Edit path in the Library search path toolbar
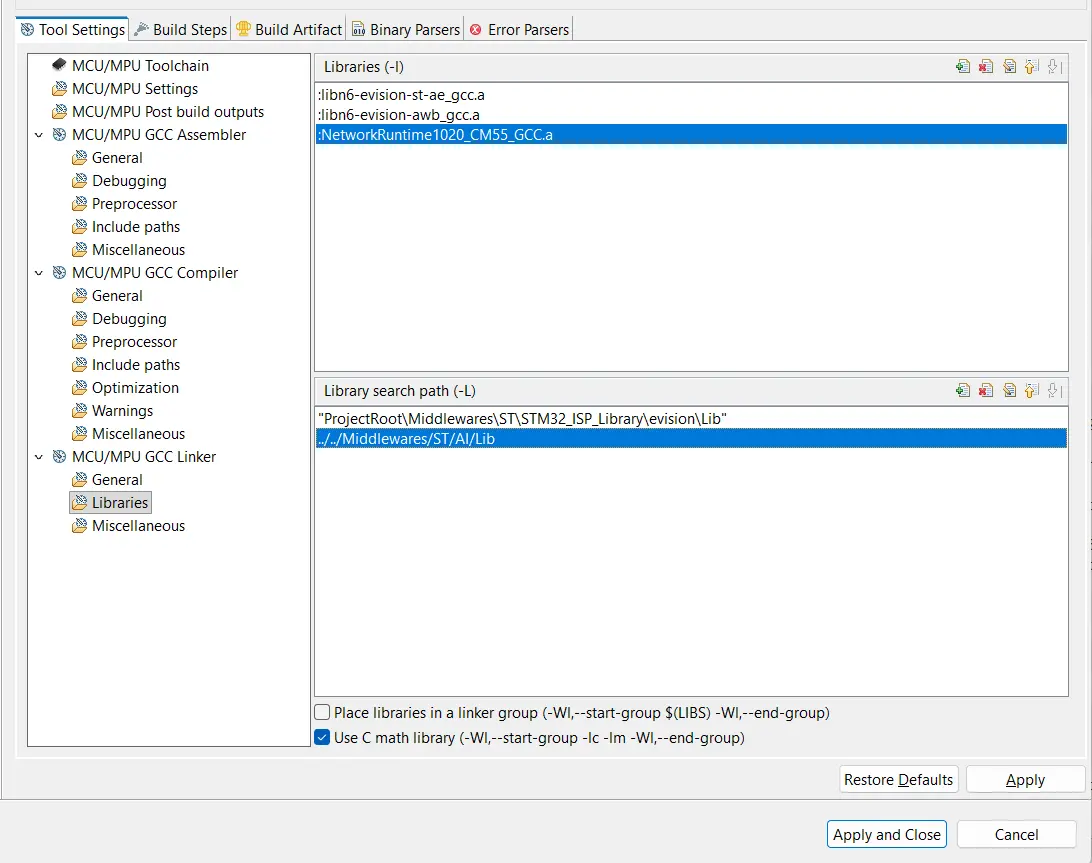This screenshot has height=863, width=1092. click(x=1009, y=391)
